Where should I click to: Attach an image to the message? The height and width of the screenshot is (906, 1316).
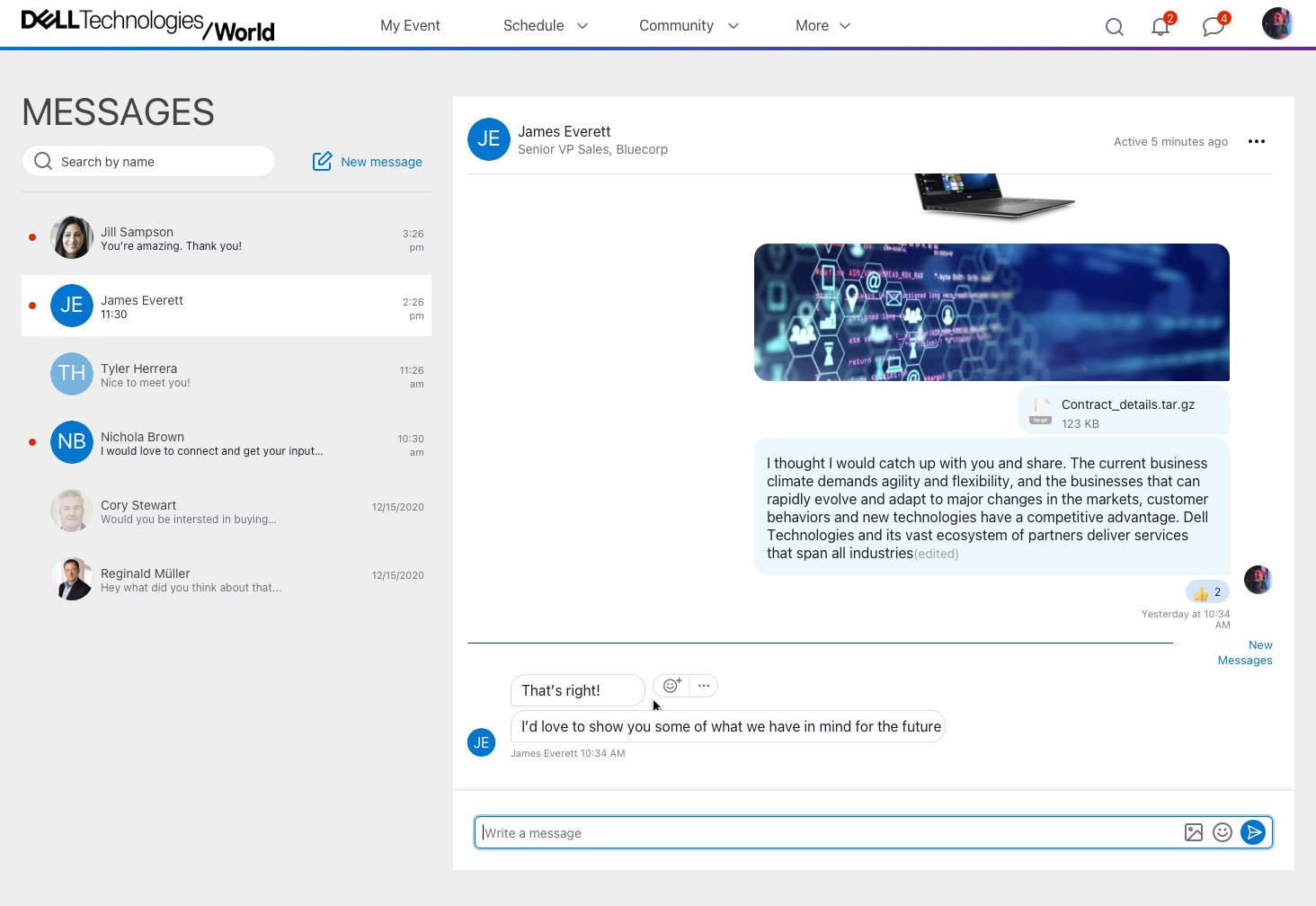click(x=1194, y=832)
